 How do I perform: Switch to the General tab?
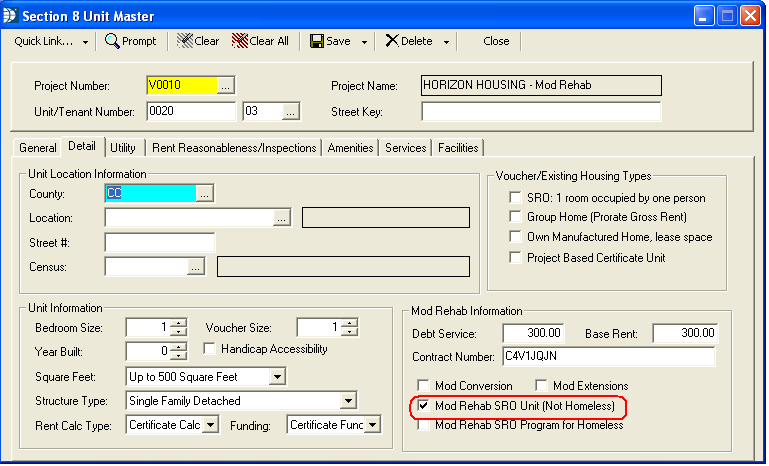coord(37,148)
